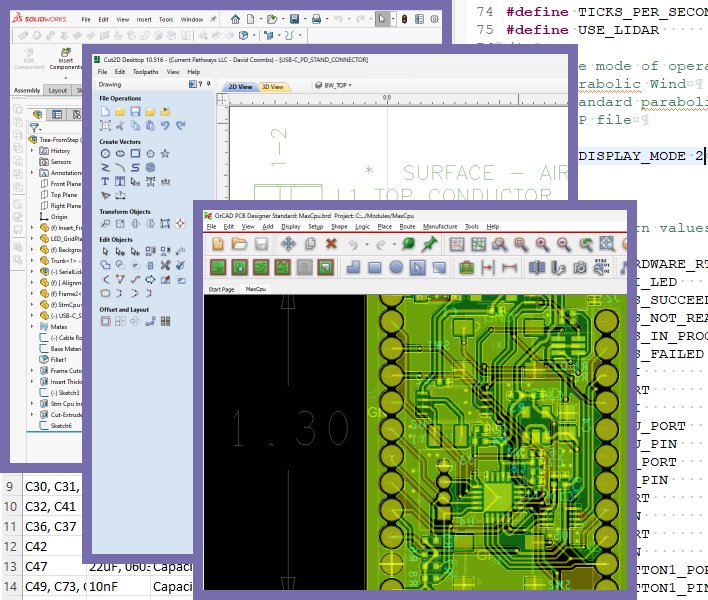Click the OrCAD camera snapshot icon
Viewport: 708px width, 600px height.
(580, 268)
